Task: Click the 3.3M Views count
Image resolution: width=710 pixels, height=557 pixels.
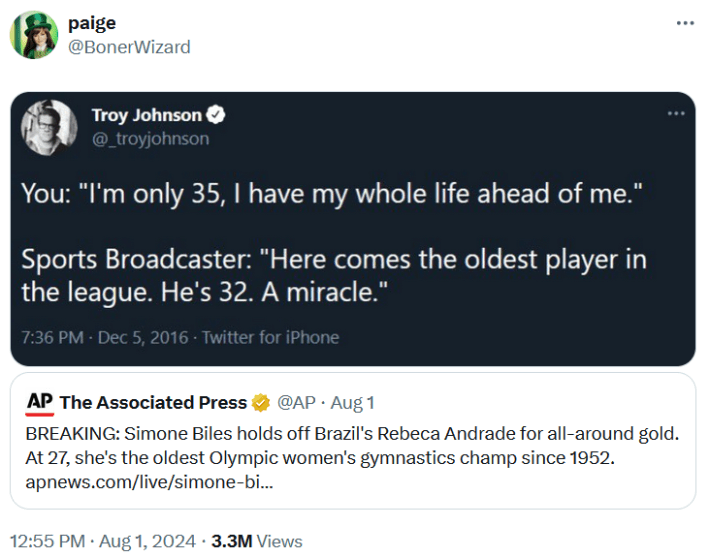Action: (256, 541)
